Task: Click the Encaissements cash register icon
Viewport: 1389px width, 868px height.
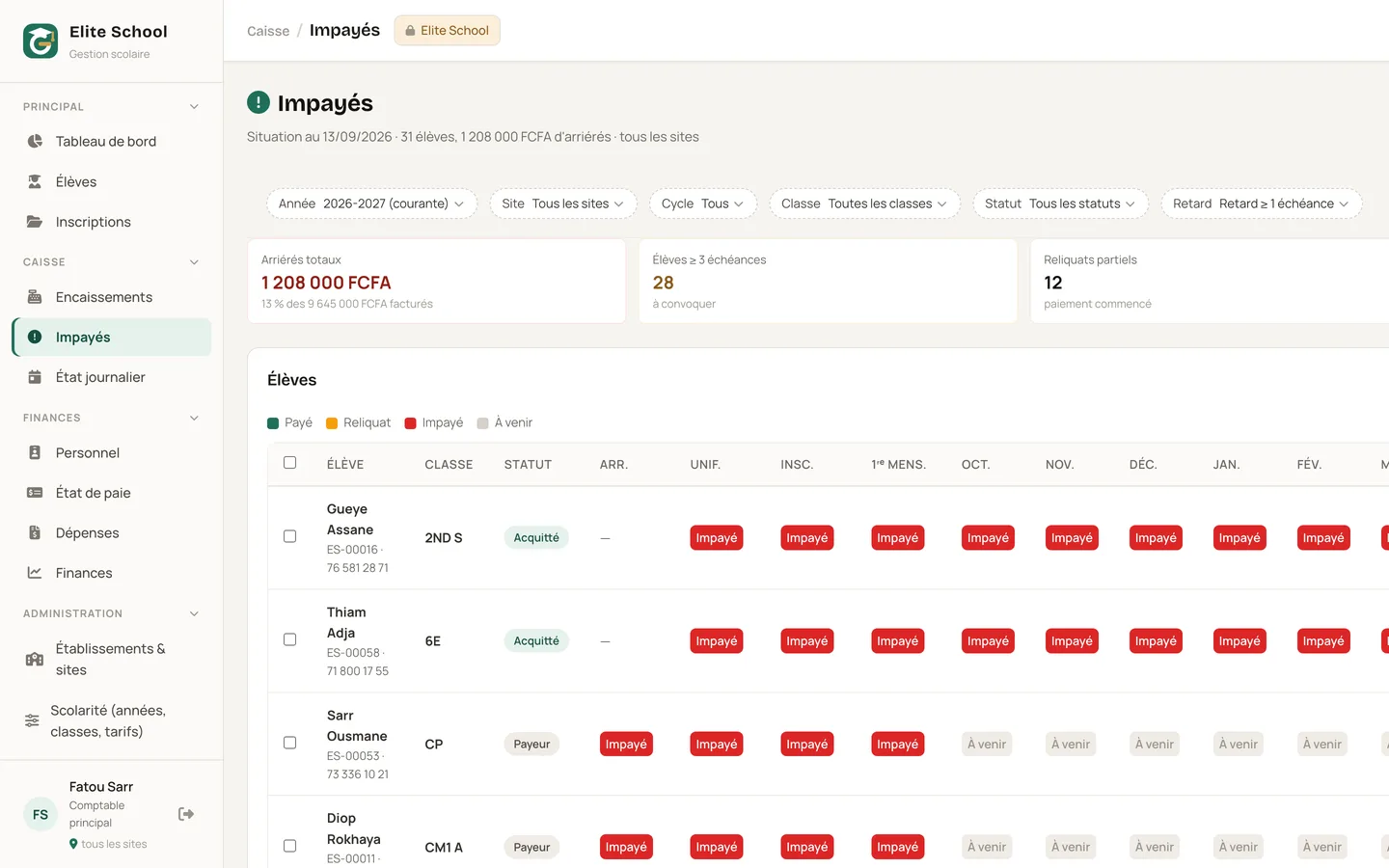Action: pyautogui.click(x=35, y=297)
